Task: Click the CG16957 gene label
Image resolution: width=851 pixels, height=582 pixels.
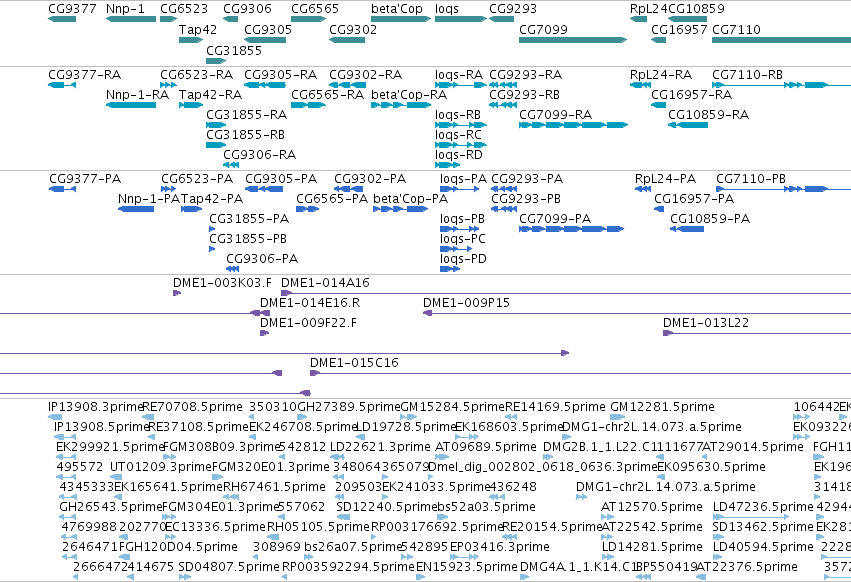Action: pos(679,29)
